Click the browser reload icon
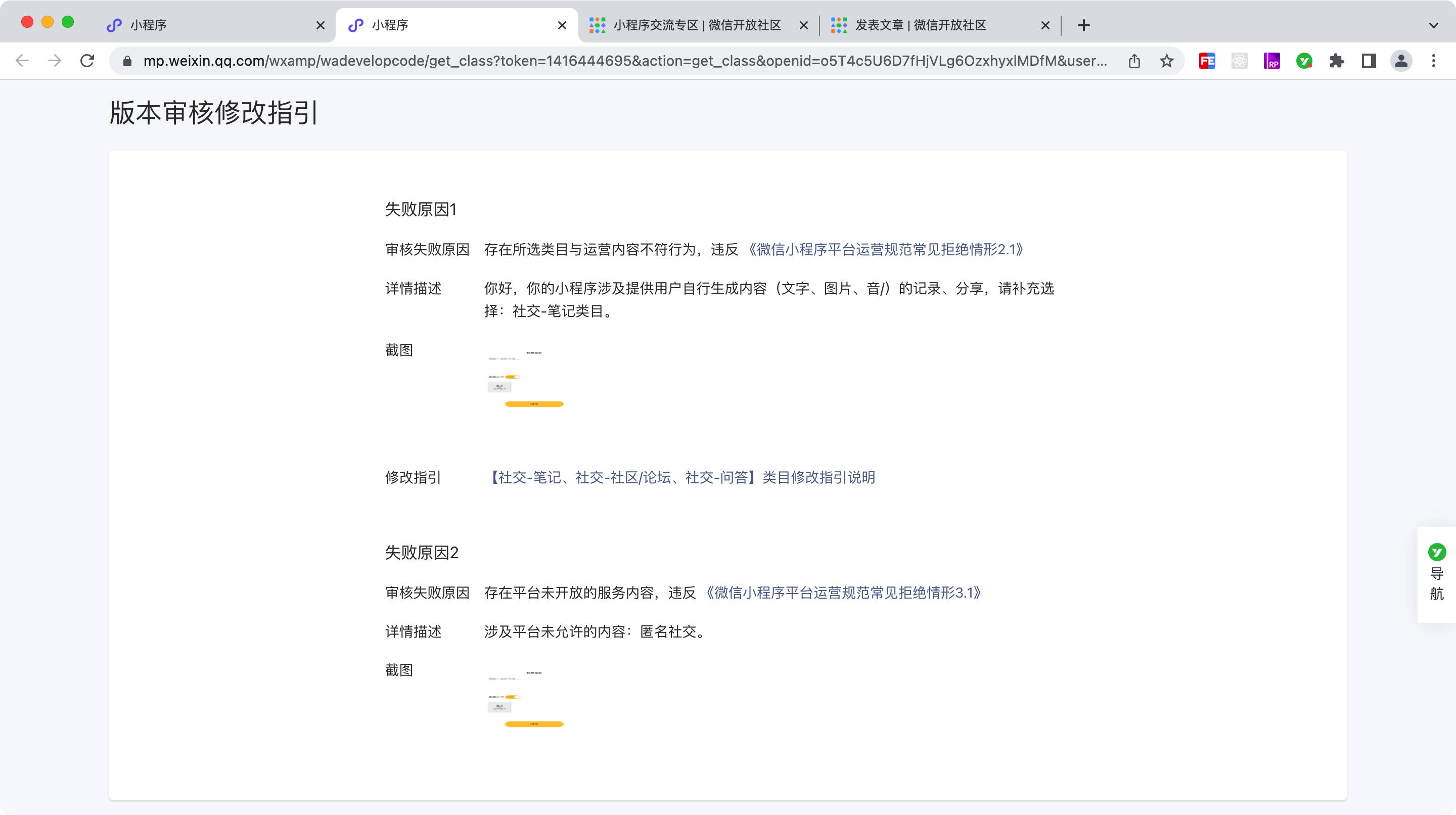Screen dimensions: 1456x815 (87, 61)
